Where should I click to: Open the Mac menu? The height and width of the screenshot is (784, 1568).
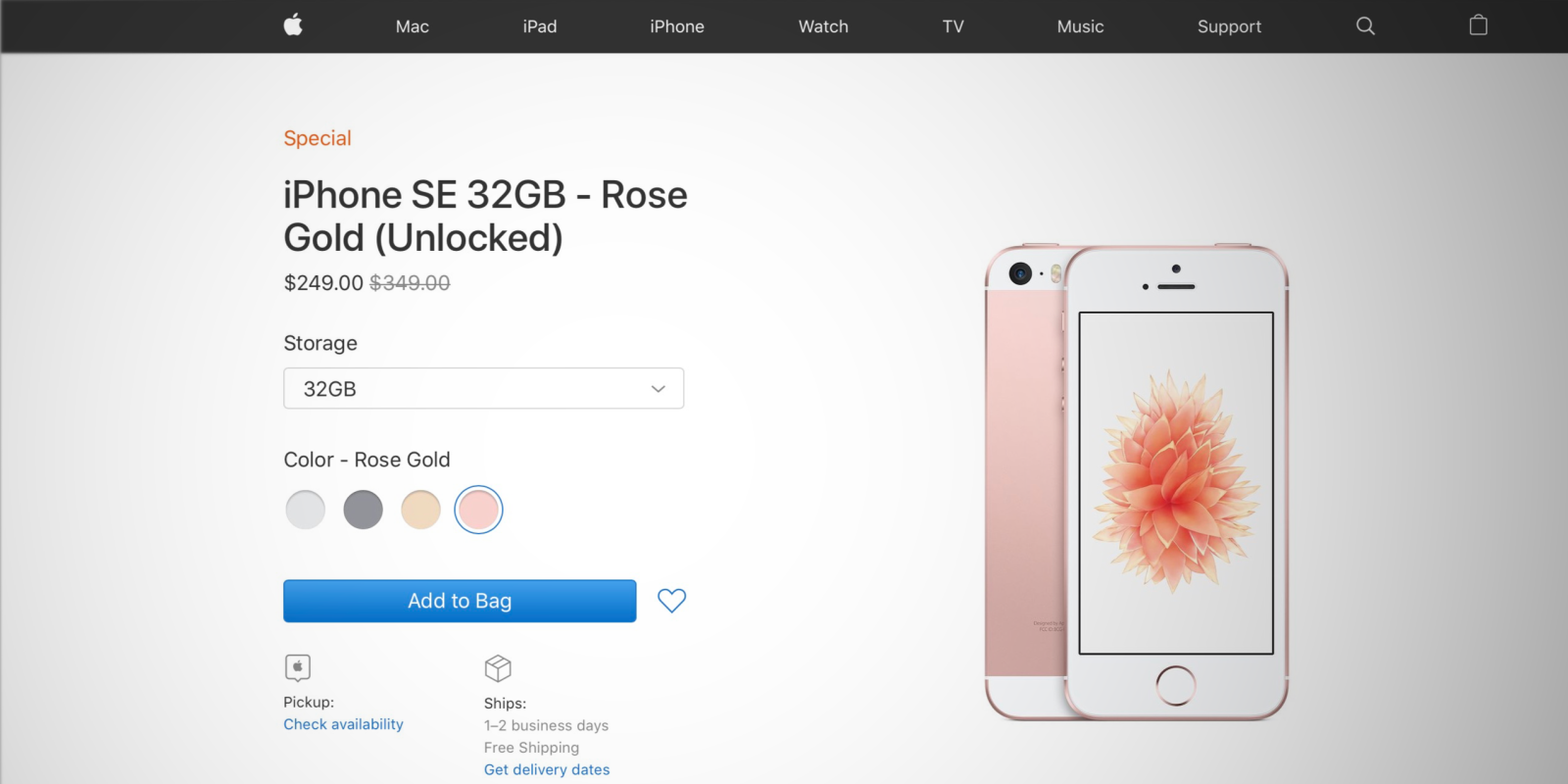tap(413, 26)
